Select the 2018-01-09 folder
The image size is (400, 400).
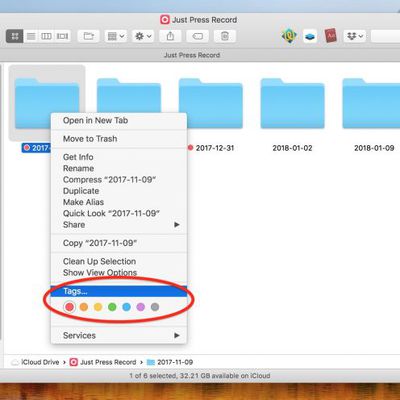pyautogui.click(x=371, y=104)
